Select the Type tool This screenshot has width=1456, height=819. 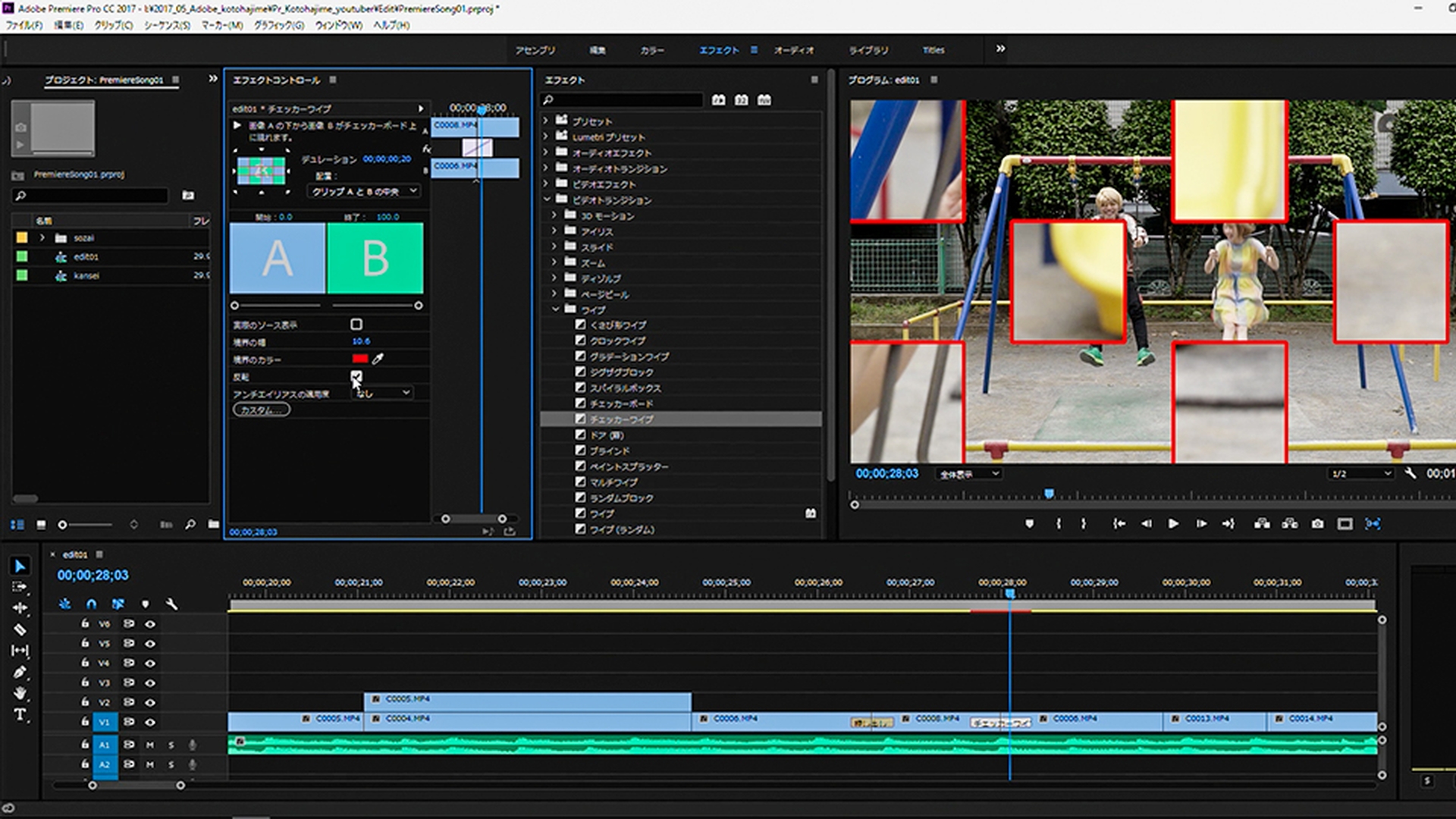tap(20, 714)
